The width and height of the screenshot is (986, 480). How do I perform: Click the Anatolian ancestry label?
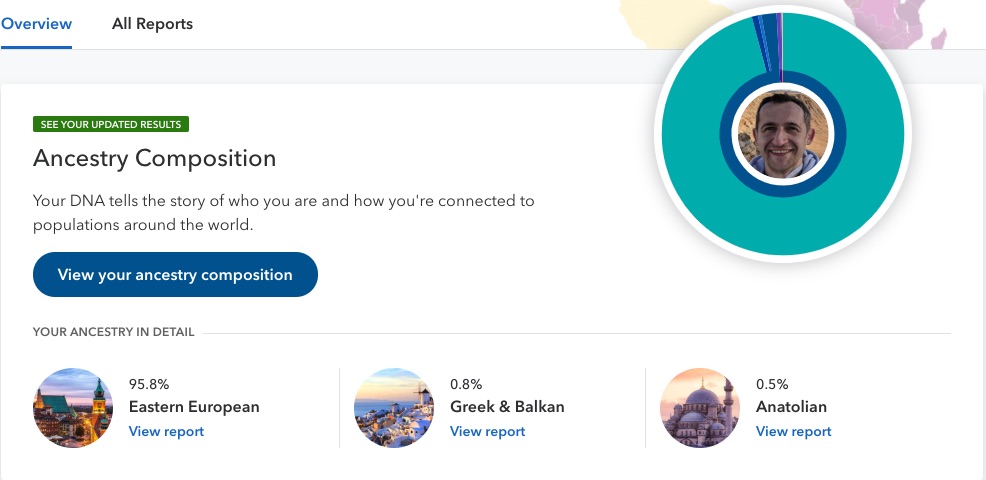[x=791, y=406]
